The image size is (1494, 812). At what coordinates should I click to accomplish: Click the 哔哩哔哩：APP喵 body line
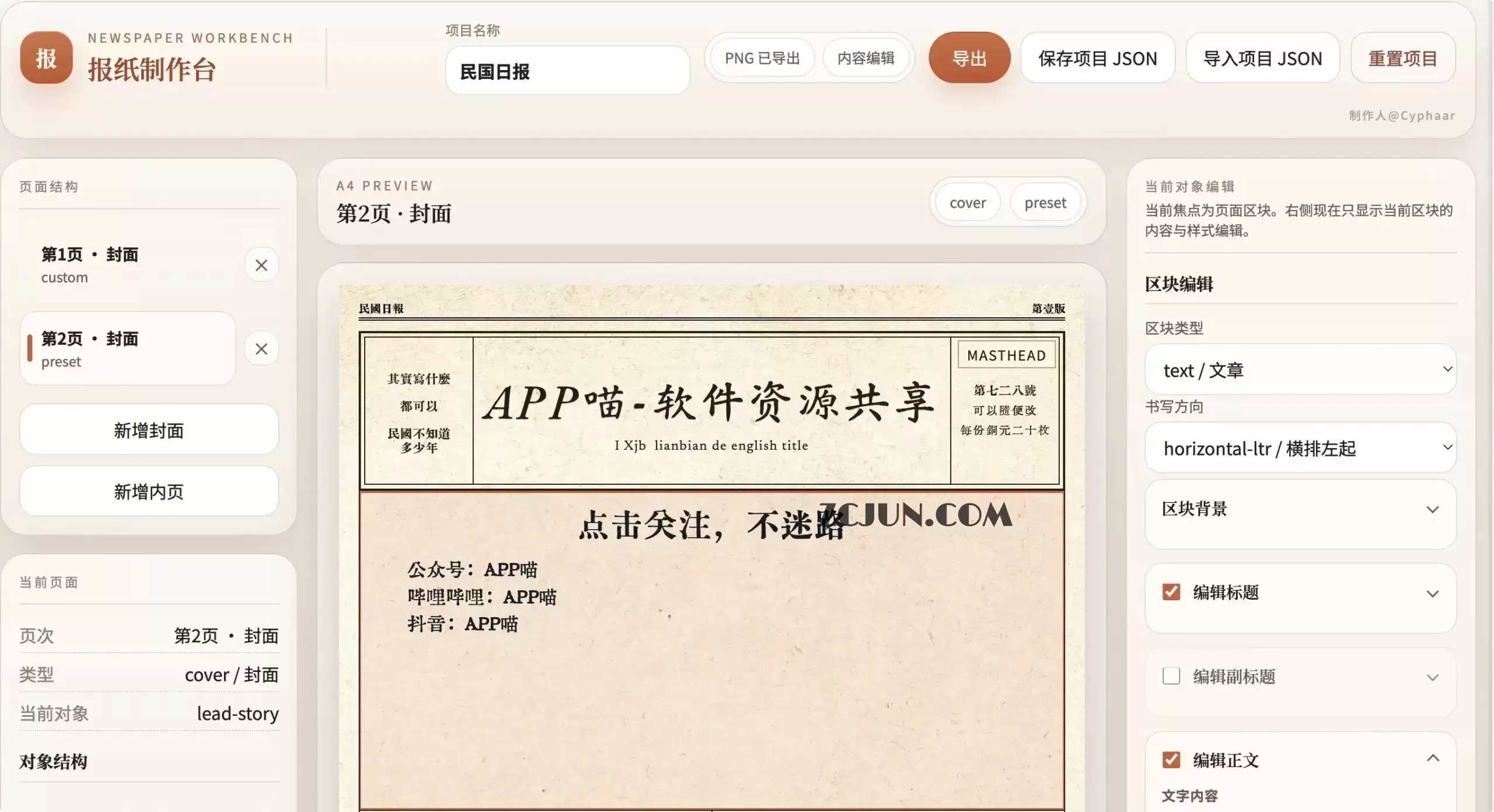[481, 596]
